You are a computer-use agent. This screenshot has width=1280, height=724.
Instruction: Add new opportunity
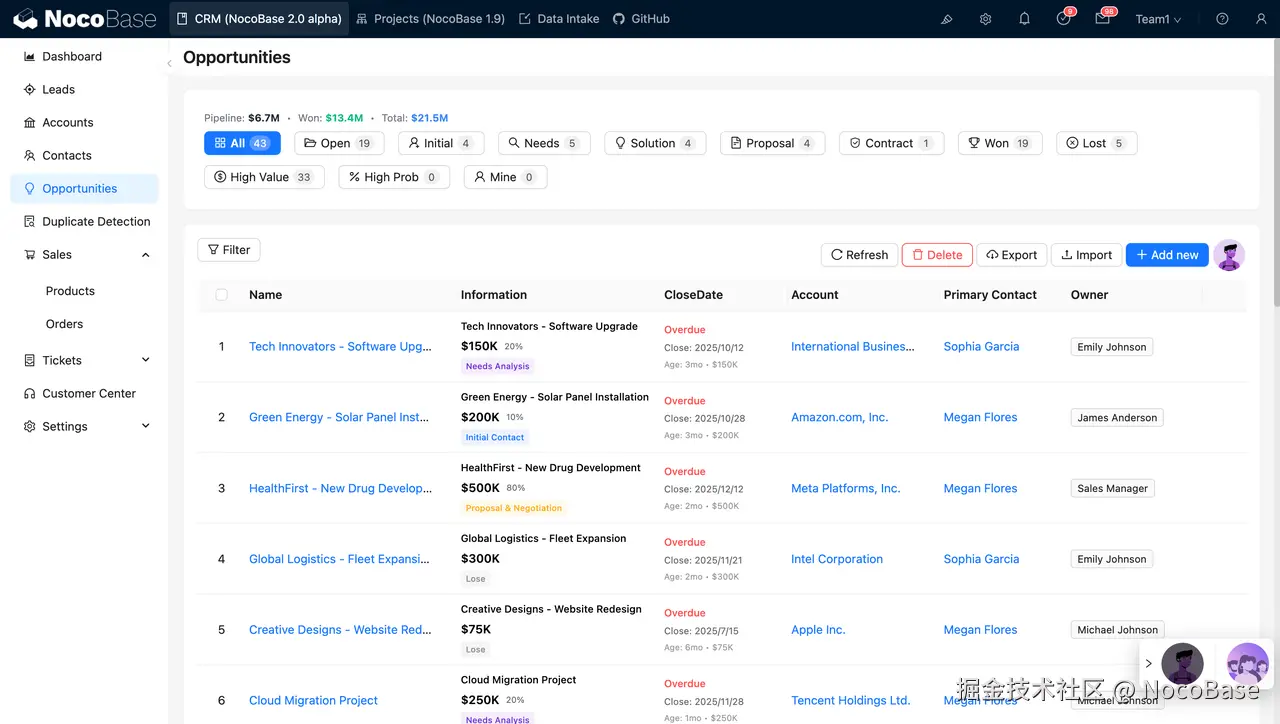1167,255
